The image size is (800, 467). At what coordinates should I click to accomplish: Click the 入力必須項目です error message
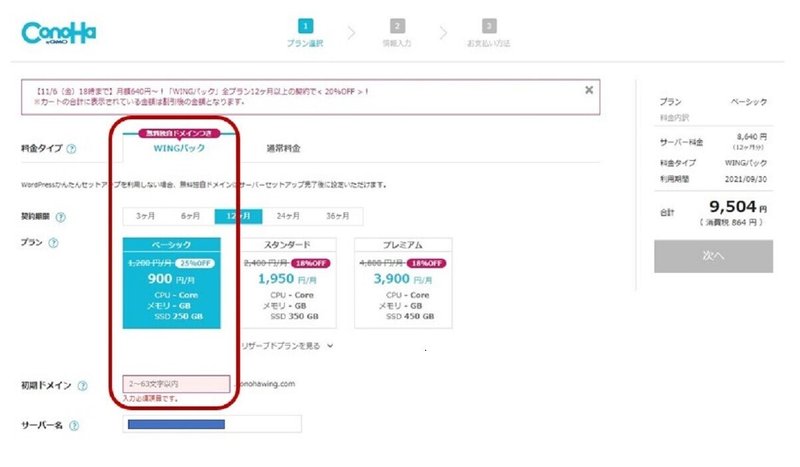tap(151, 399)
